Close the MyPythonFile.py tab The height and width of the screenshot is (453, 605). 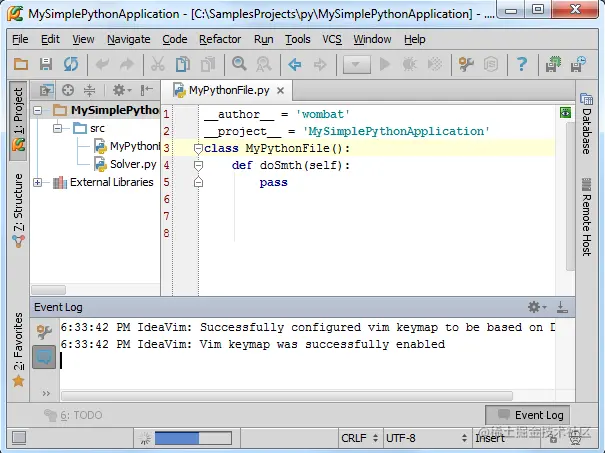pos(281,91)
